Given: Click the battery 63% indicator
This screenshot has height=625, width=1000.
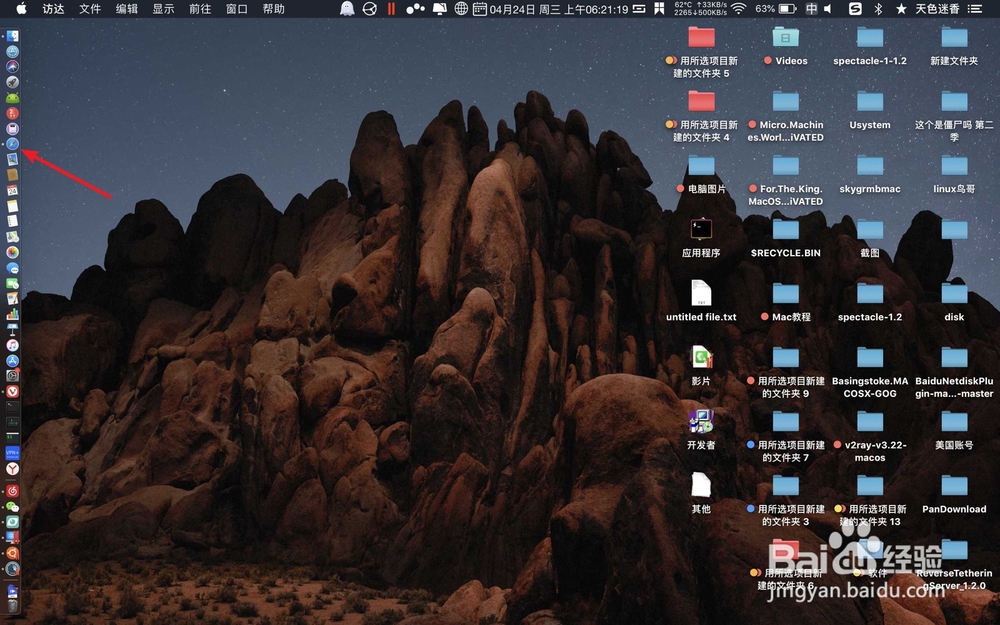Looking at the screenshot, I should click(x=776, y=9).
